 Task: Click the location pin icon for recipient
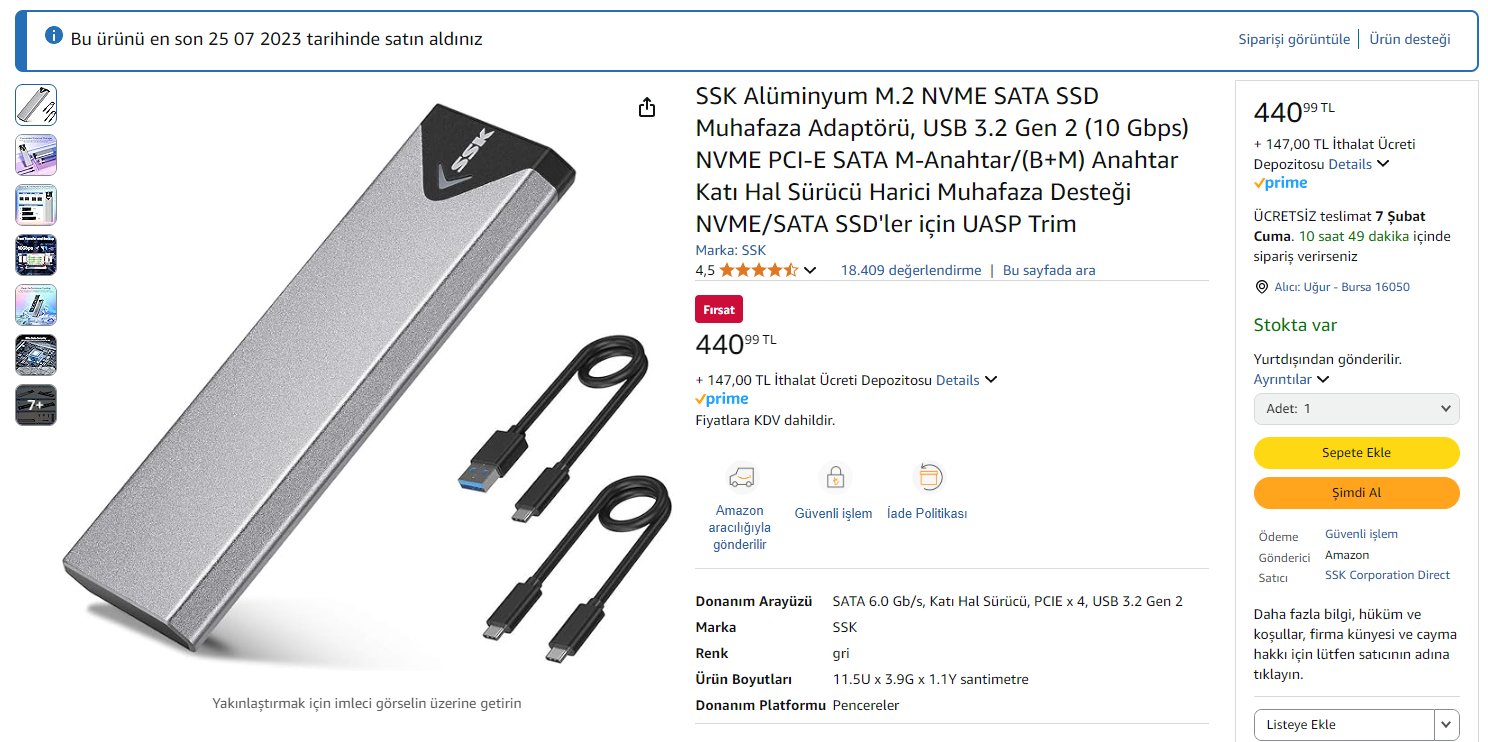pos(1261,287)
